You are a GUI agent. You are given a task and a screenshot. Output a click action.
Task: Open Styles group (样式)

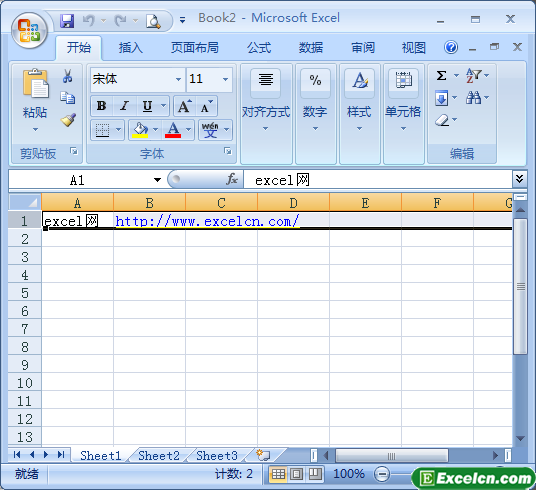(359, 113)
